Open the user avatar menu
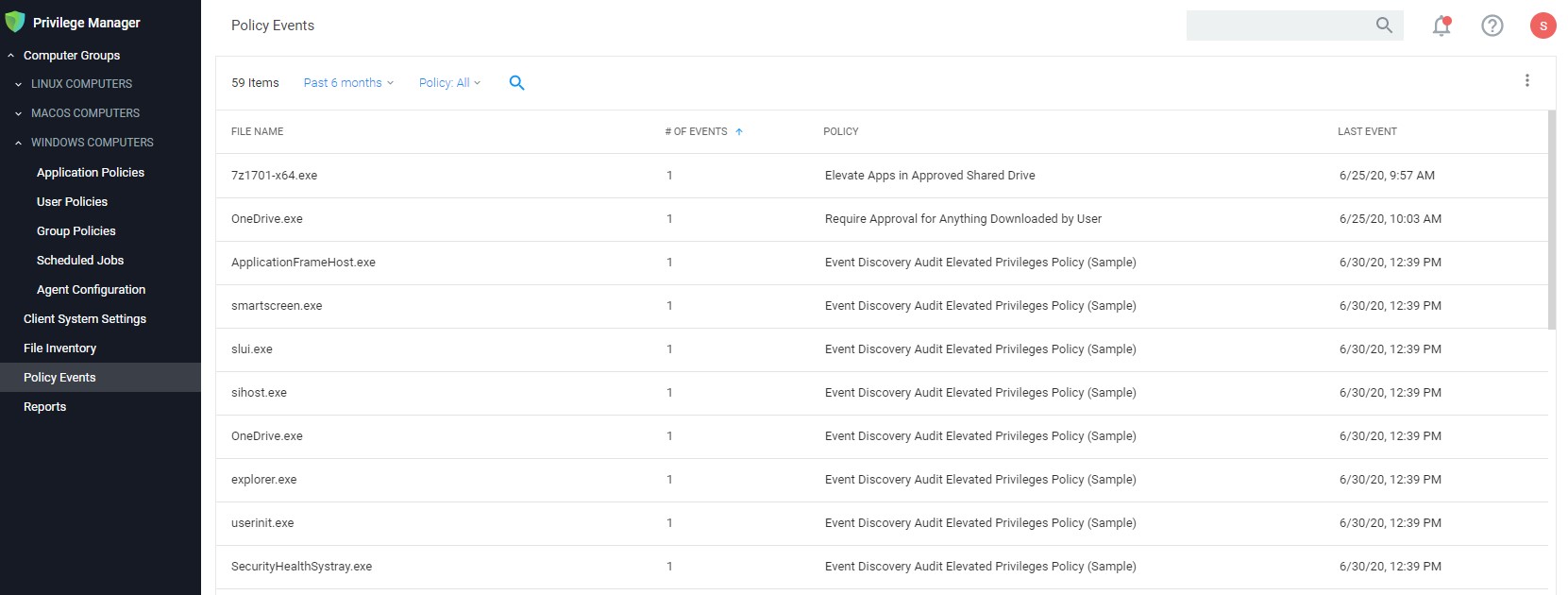The height and width of the screenshot is (595, 1568). tap(1543, 25)
